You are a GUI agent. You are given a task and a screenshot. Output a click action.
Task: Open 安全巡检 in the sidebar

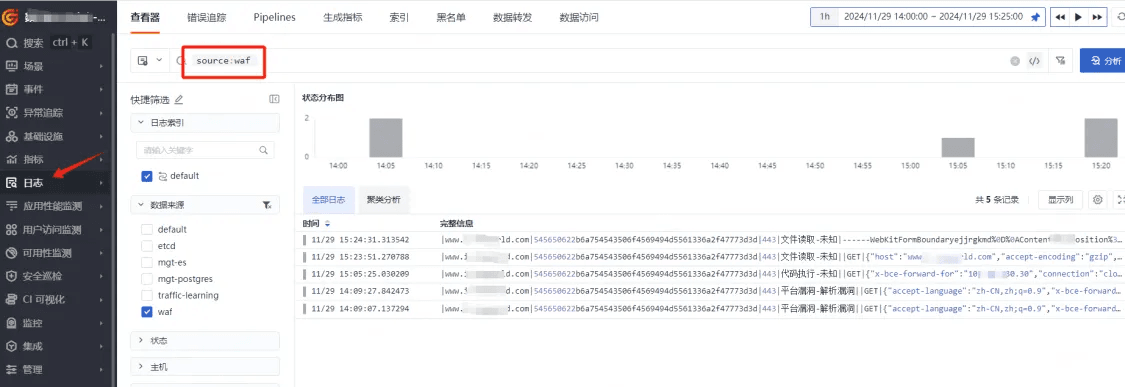click(x=43, y=276)
